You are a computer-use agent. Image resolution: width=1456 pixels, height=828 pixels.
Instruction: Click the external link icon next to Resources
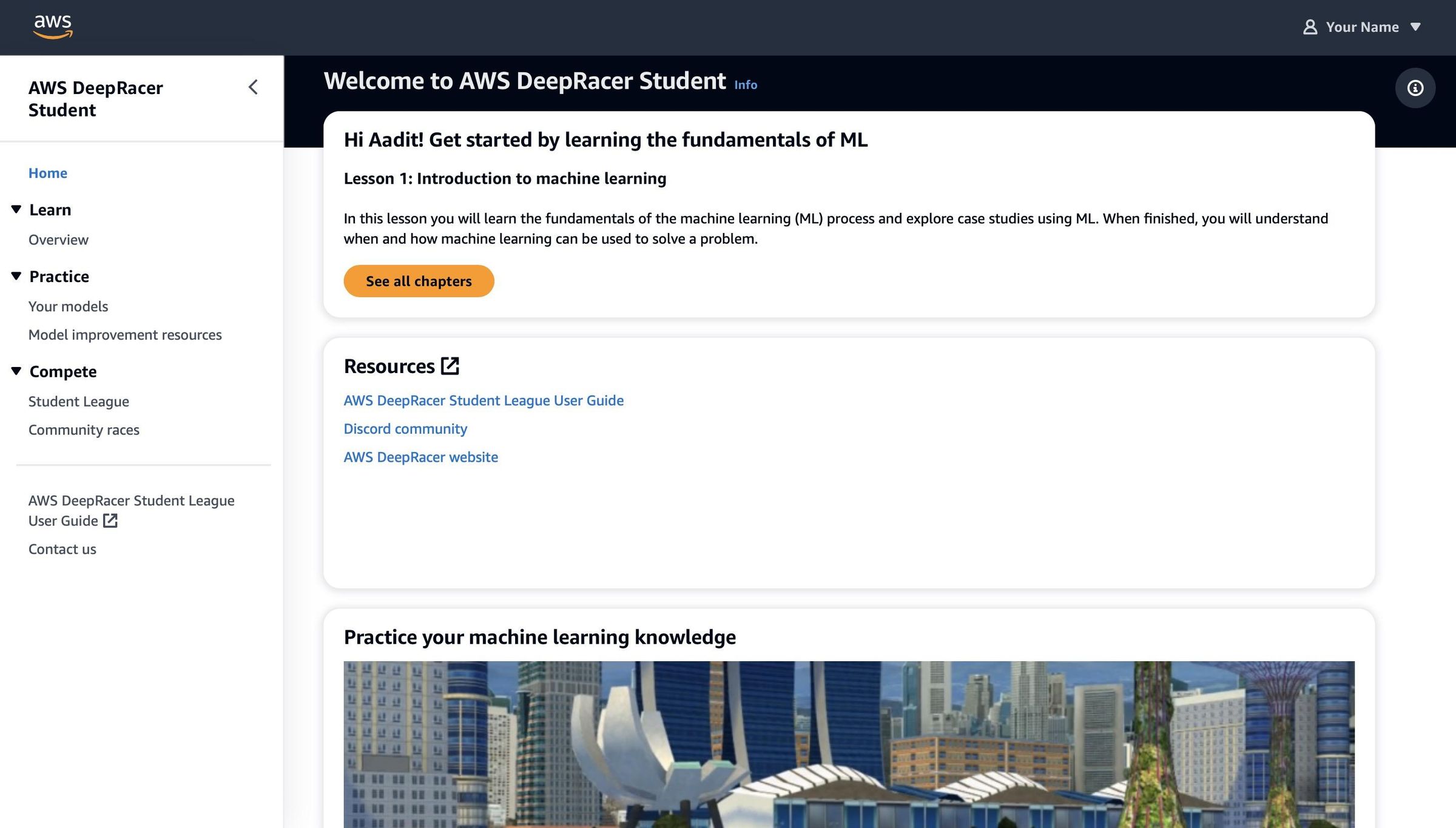450,366
